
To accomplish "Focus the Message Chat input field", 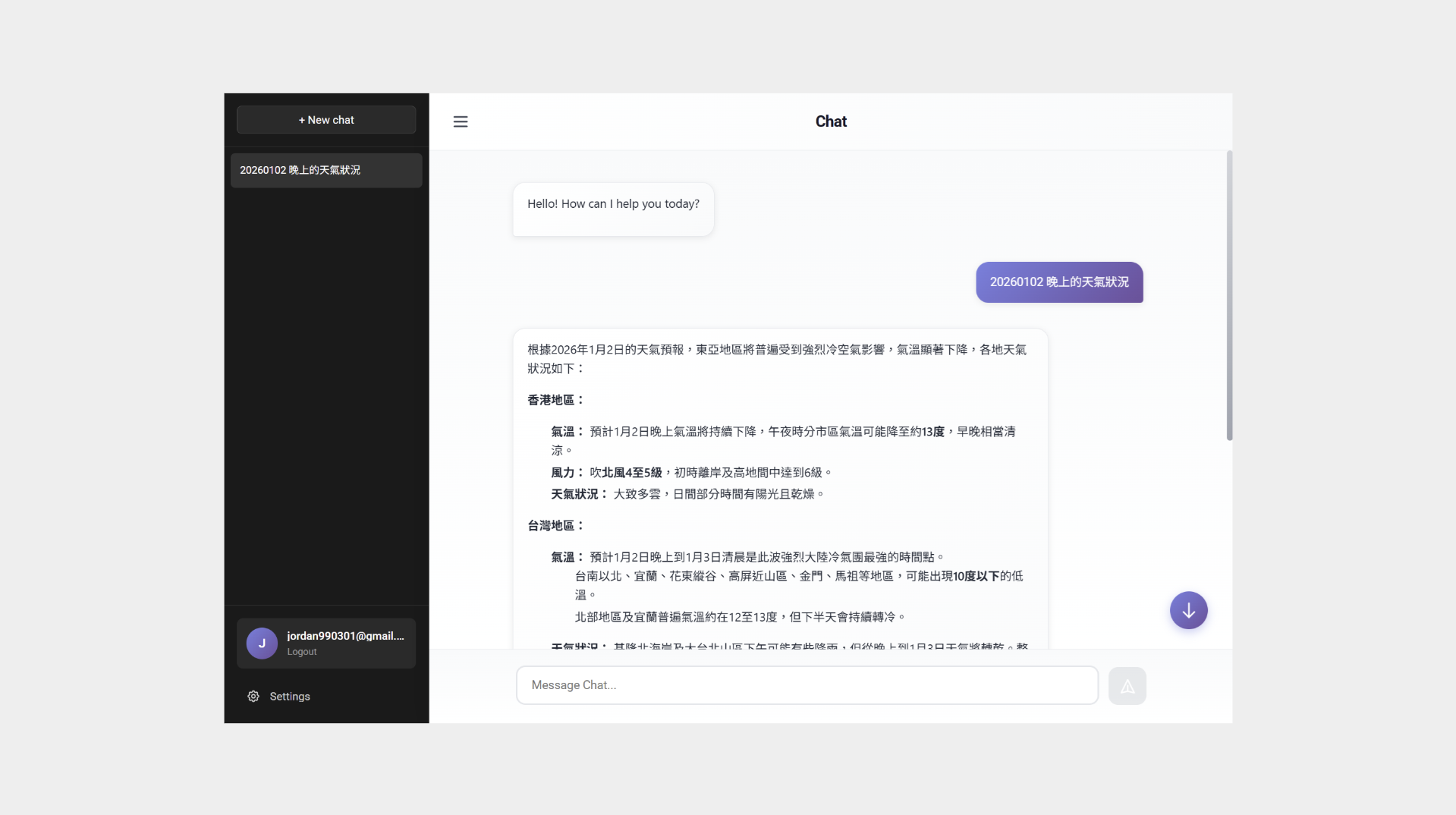I will tap(807, 685).
